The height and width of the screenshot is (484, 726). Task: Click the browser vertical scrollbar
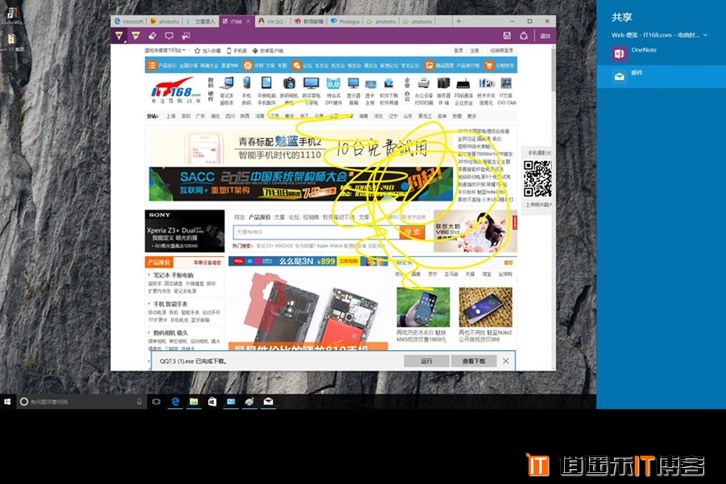click(x=553, y=69)
